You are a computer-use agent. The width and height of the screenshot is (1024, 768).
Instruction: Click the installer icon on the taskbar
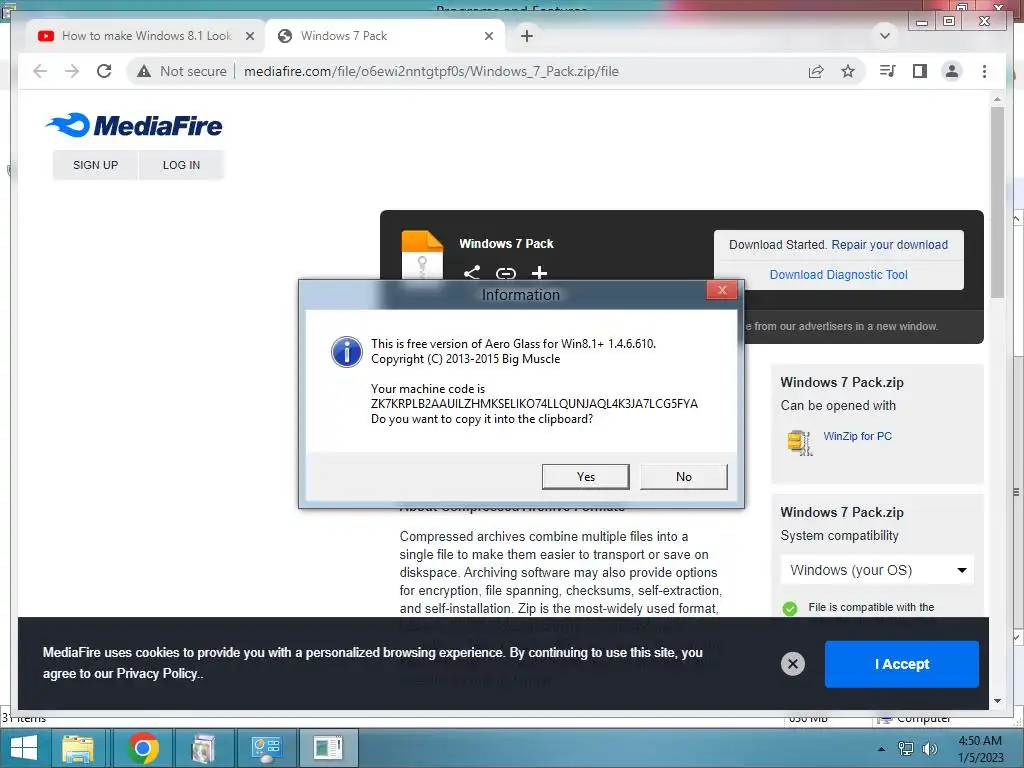203,748
